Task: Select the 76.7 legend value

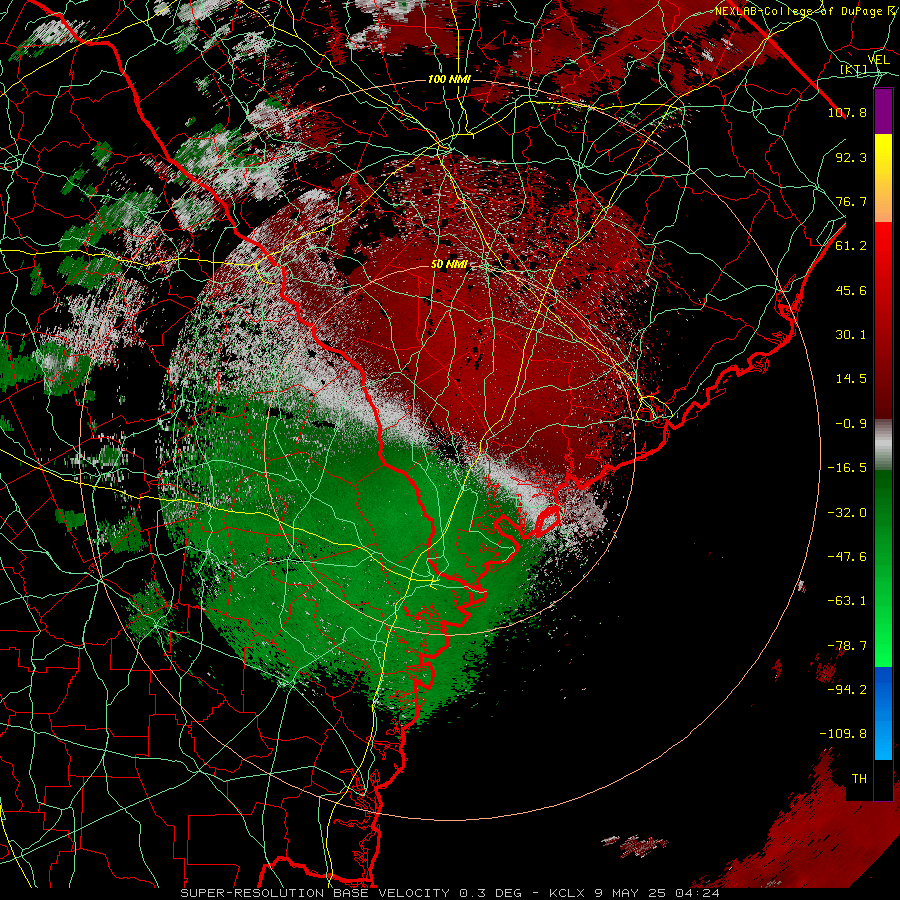Action: coord(851,201)
